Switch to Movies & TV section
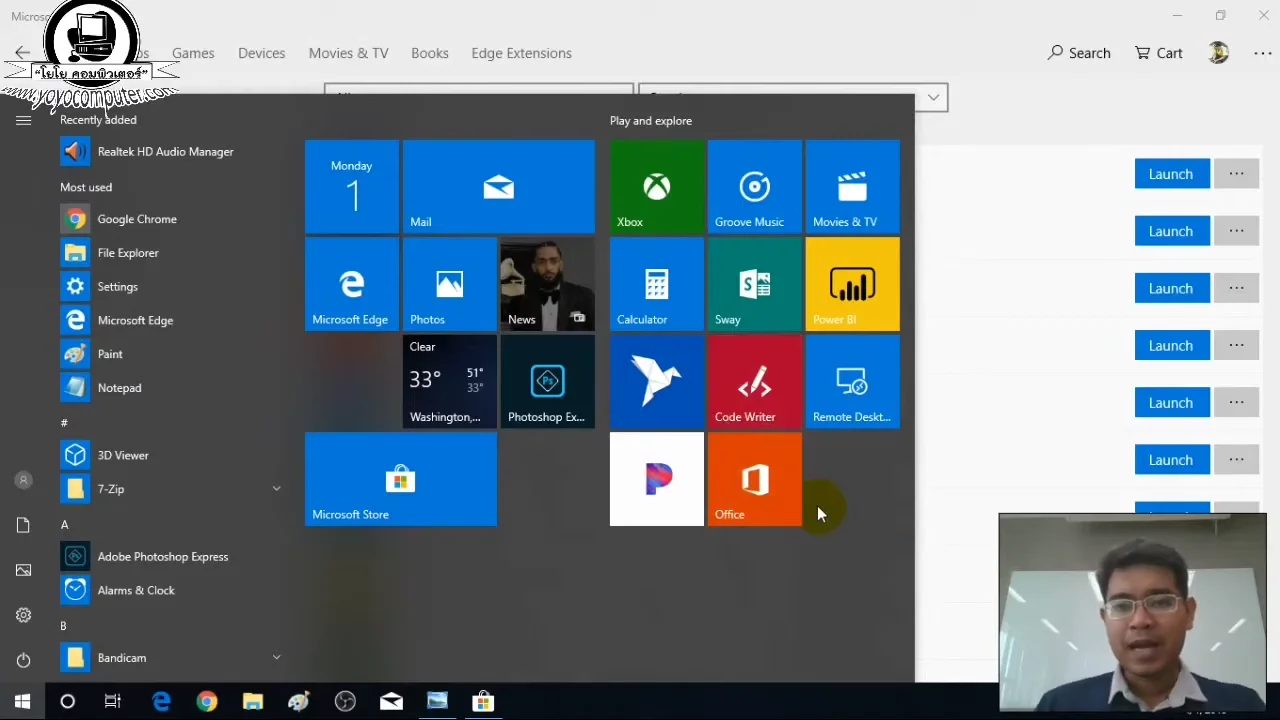 (348, 53)
